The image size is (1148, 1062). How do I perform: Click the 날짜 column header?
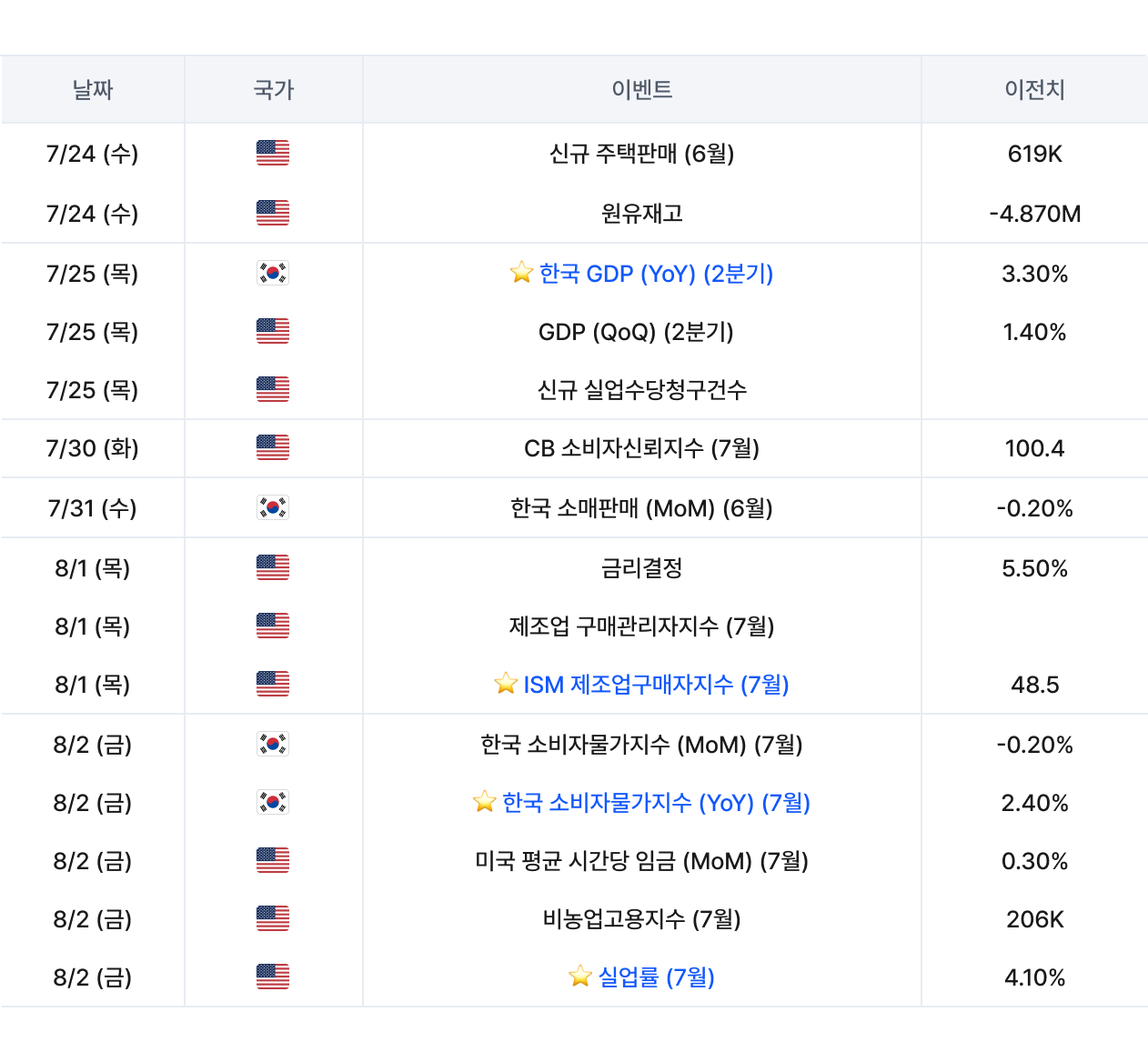coord(93,90)
